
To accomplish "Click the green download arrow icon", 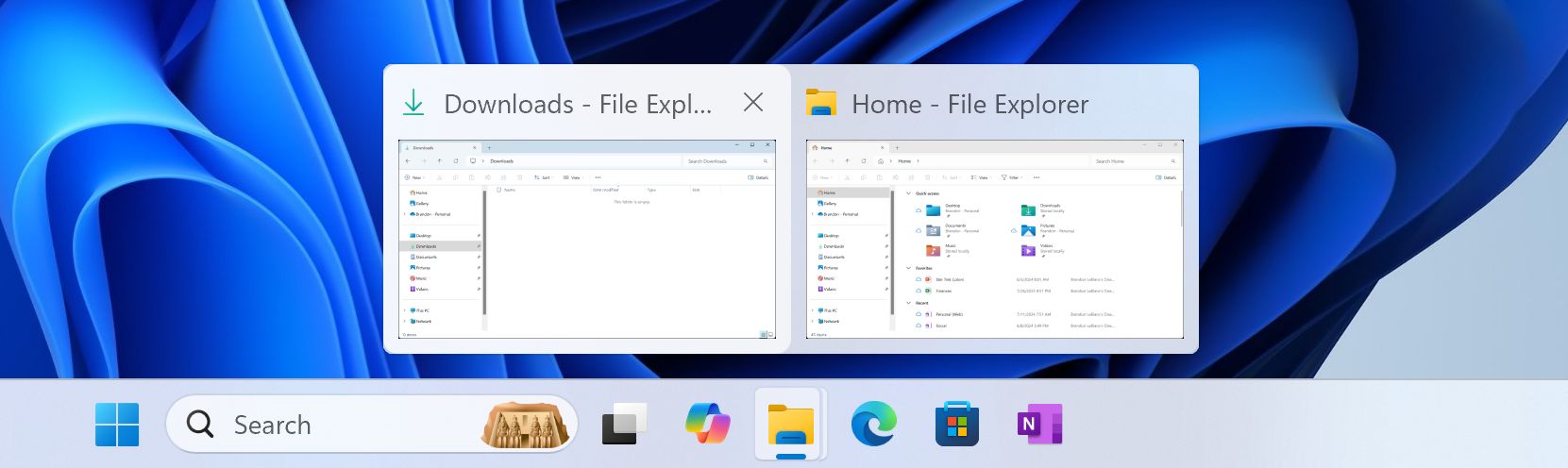I will [x=413, y=103].
